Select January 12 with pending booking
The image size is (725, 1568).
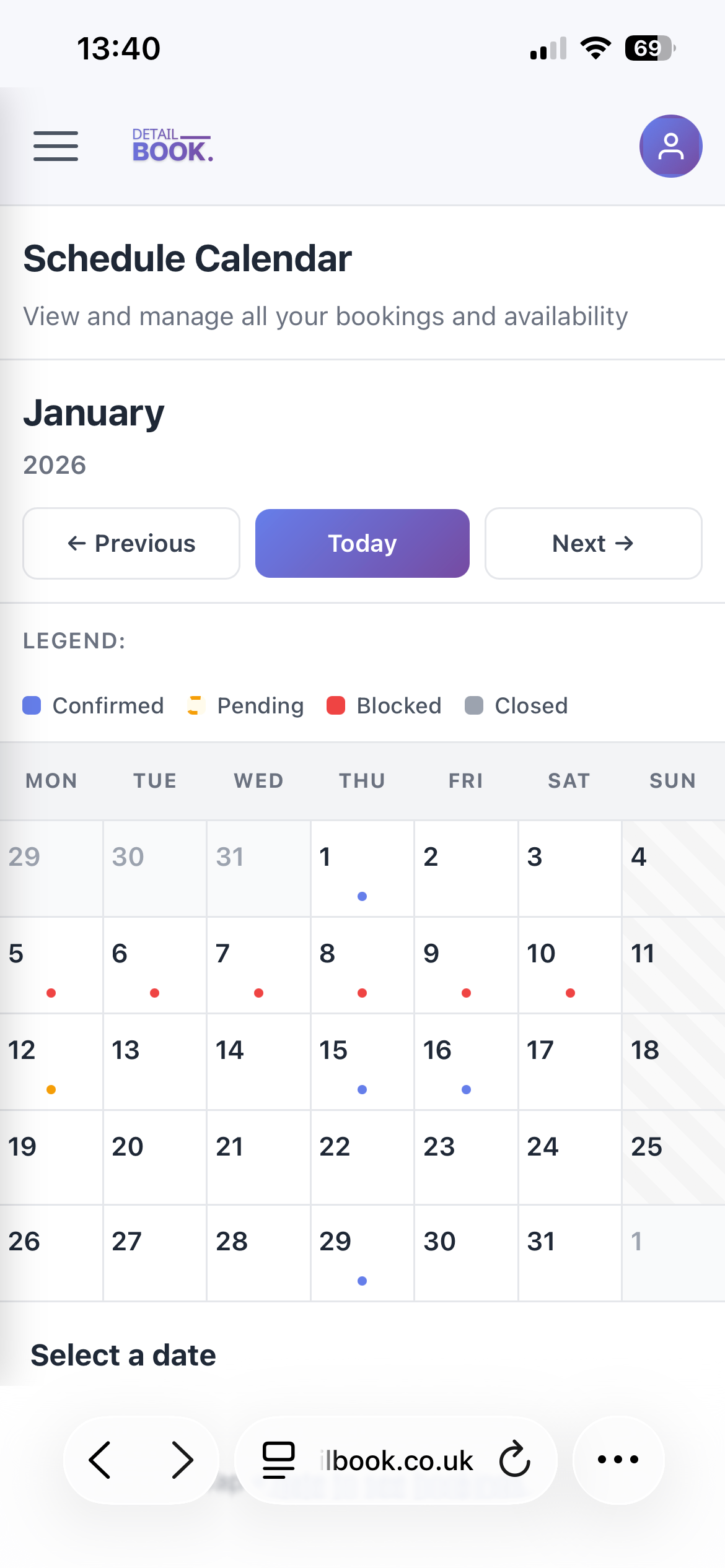pyautogui.click(x=51, y=1062)
